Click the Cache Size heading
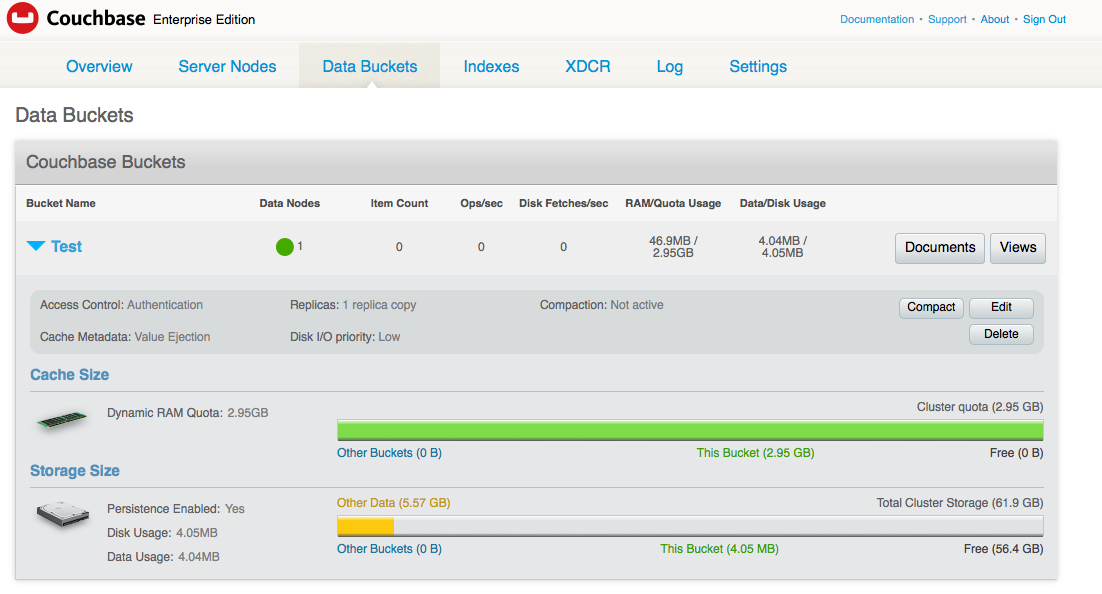Screen dimensions: 1102x594 pos(70,375)
